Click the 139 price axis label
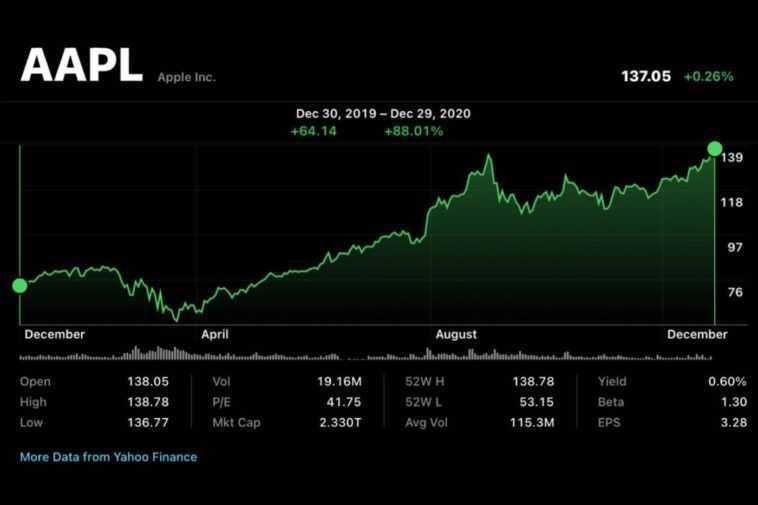This screenshot has width=758, height=505. tap(732, 158)
